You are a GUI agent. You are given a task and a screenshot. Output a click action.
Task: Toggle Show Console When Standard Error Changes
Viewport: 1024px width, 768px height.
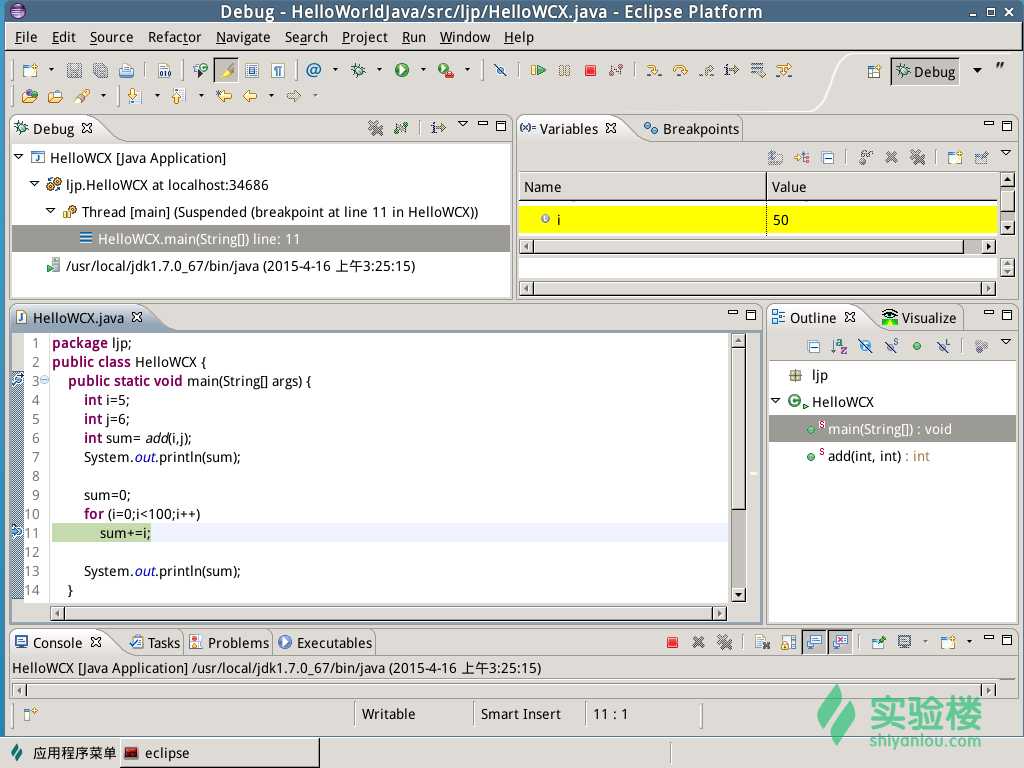[840, 643]
